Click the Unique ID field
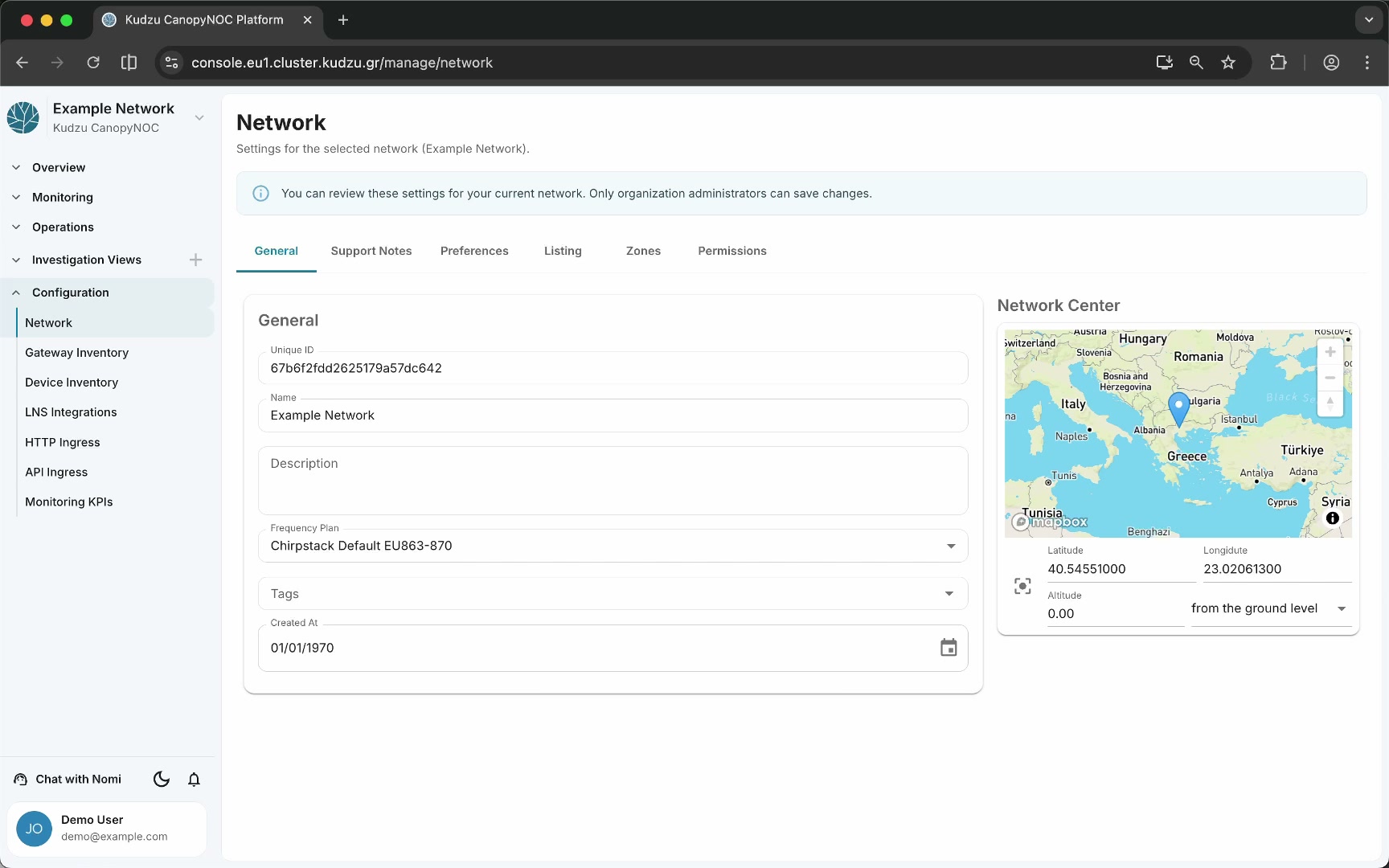The height and width of the screenshot is (868, 1389). tap(613, 368)
